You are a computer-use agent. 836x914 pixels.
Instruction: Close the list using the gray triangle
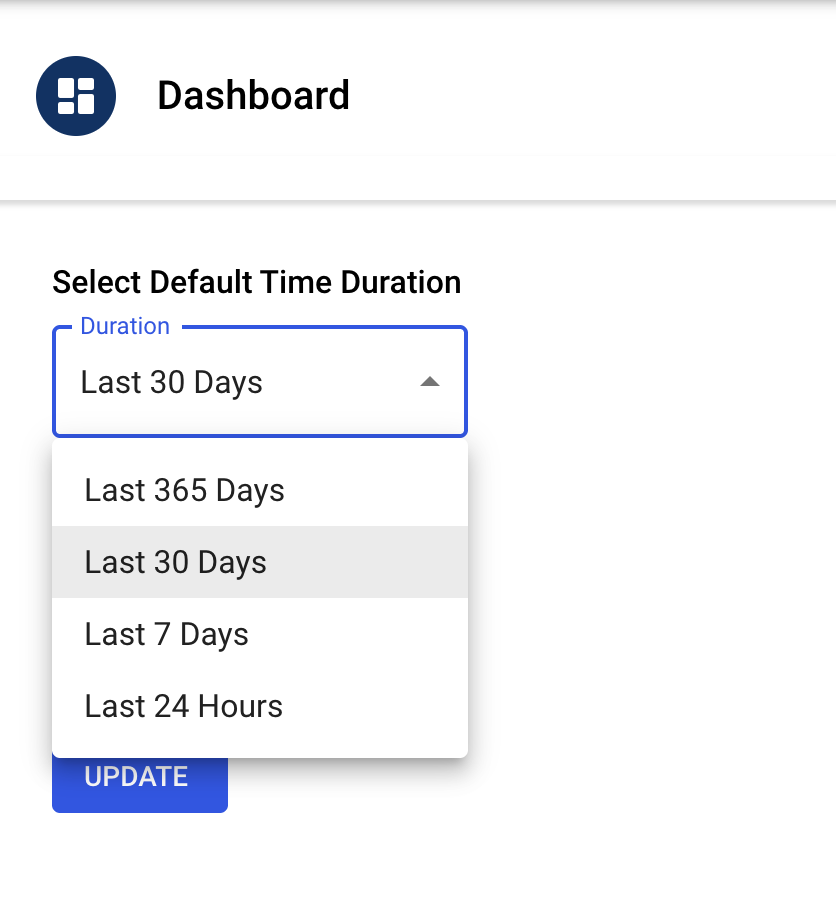coord(430,382)
